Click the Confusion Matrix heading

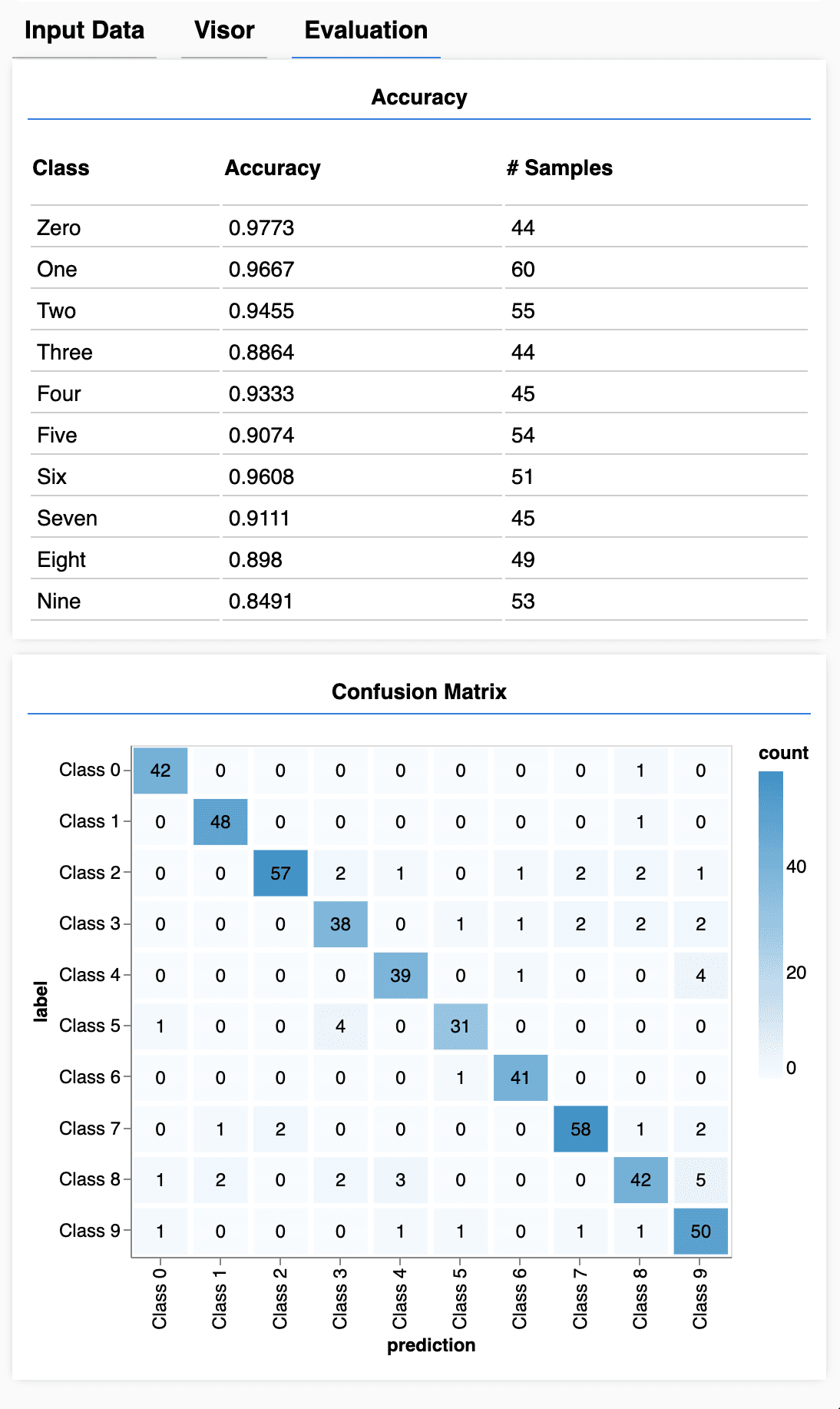coord(419,692)
